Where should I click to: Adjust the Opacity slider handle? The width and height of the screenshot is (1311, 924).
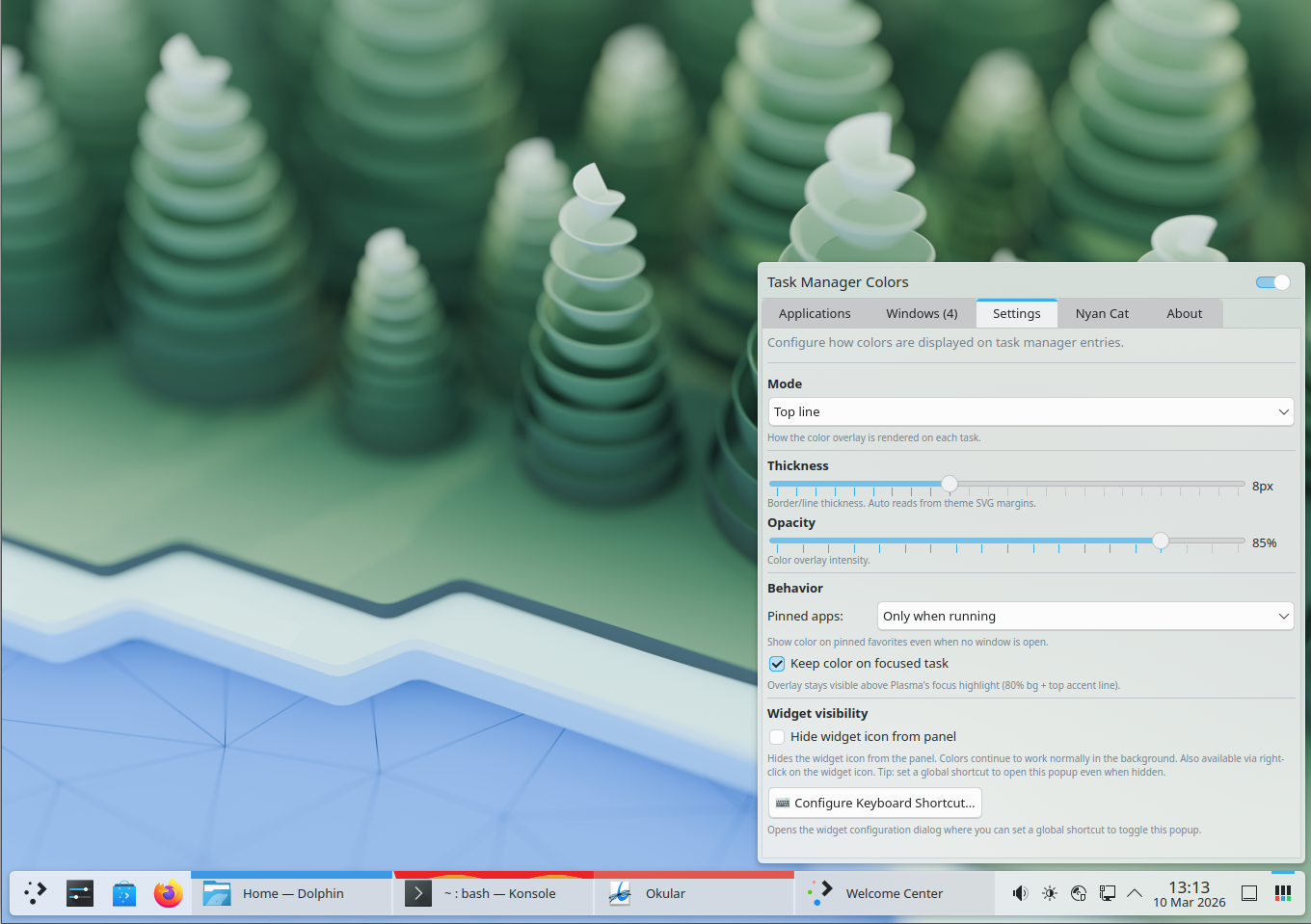(x=1161, y=541)
